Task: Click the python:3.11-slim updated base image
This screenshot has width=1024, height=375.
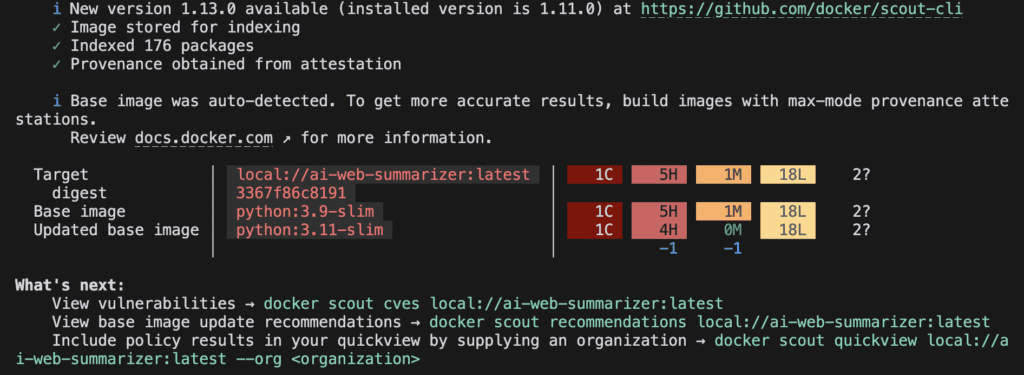Action: (x=310, y=230)
